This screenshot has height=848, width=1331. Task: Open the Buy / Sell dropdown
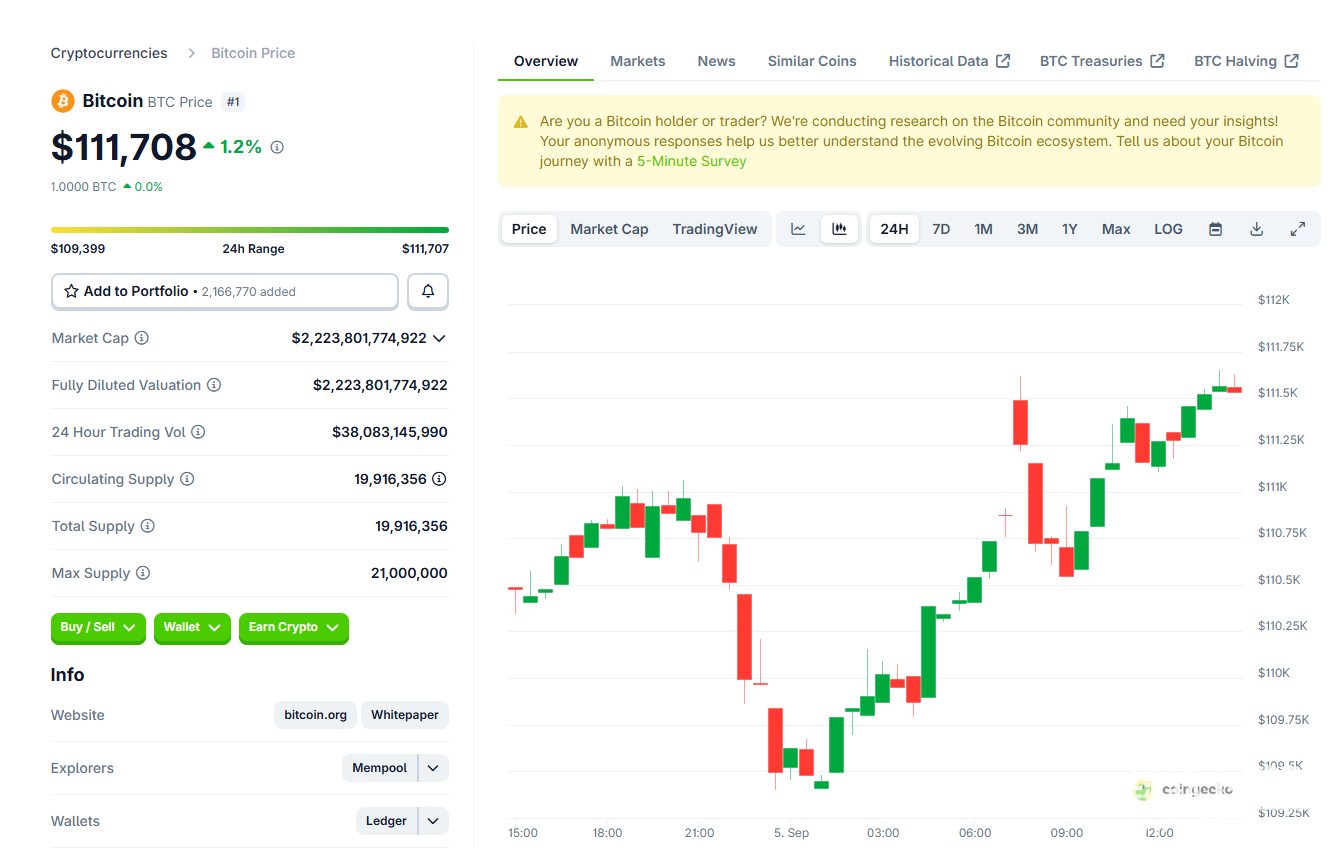point(98,627)
